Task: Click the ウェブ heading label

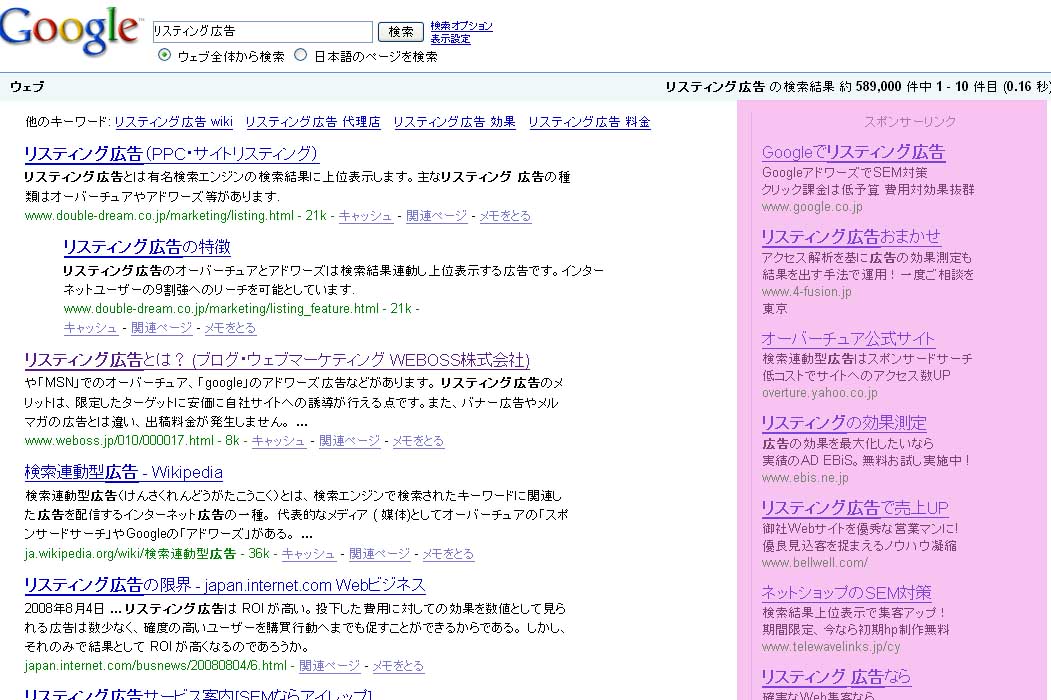Action: point(27,86)
